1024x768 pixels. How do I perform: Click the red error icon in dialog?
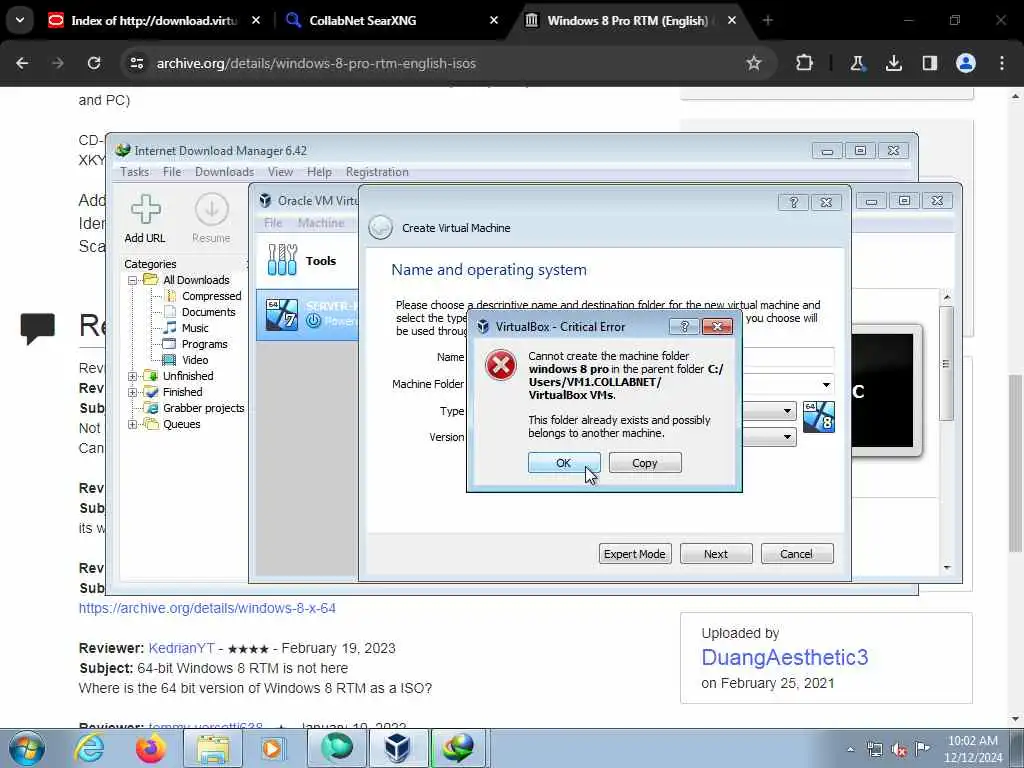click(x=501, y=365)
